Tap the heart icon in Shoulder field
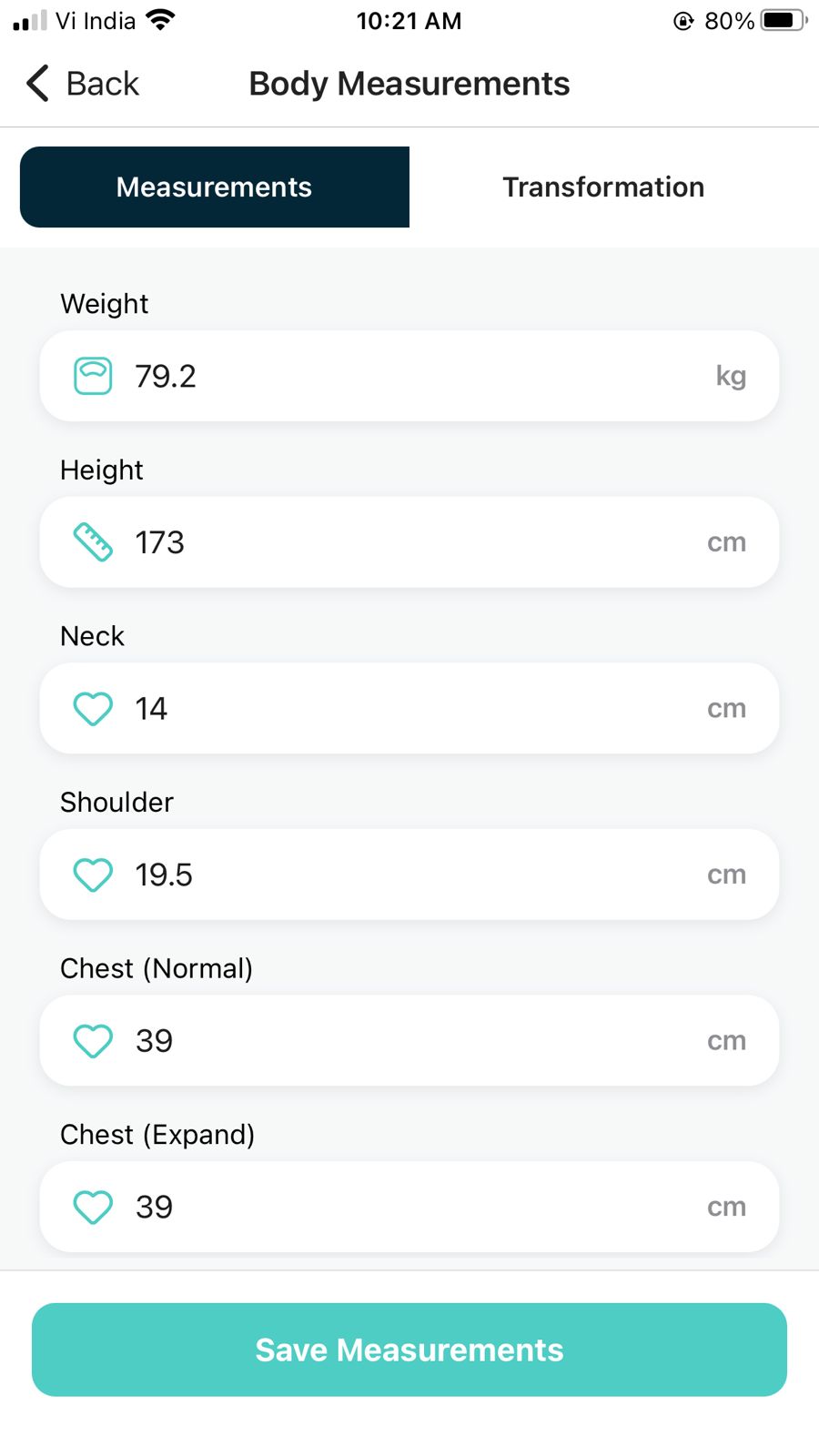 (x=93, y=875)
